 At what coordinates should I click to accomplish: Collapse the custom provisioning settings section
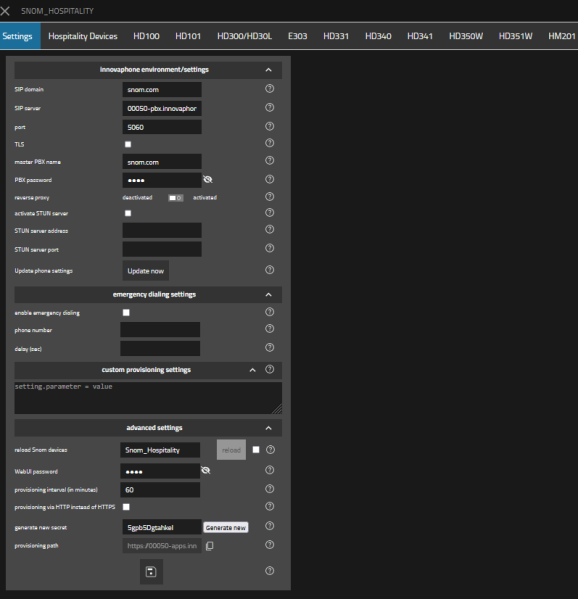253,370
